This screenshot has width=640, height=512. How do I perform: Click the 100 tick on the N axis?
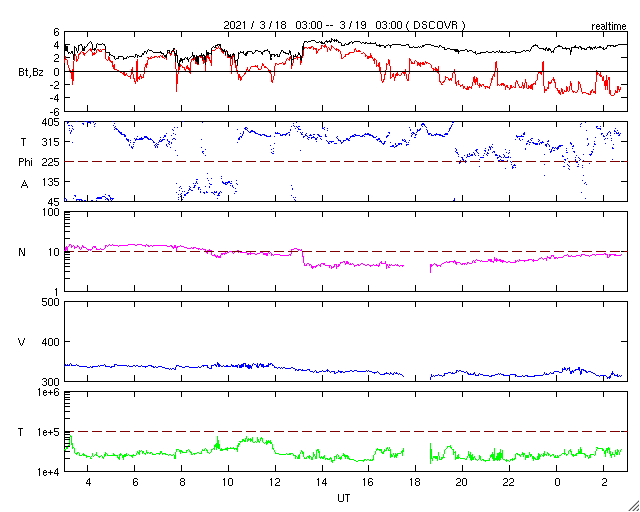click(x=51, y=212)
